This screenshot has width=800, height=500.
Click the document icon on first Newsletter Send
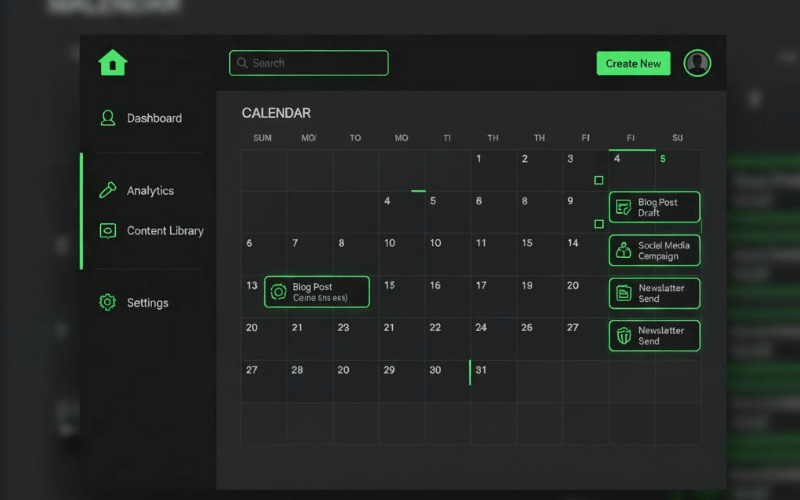(623, 293)
